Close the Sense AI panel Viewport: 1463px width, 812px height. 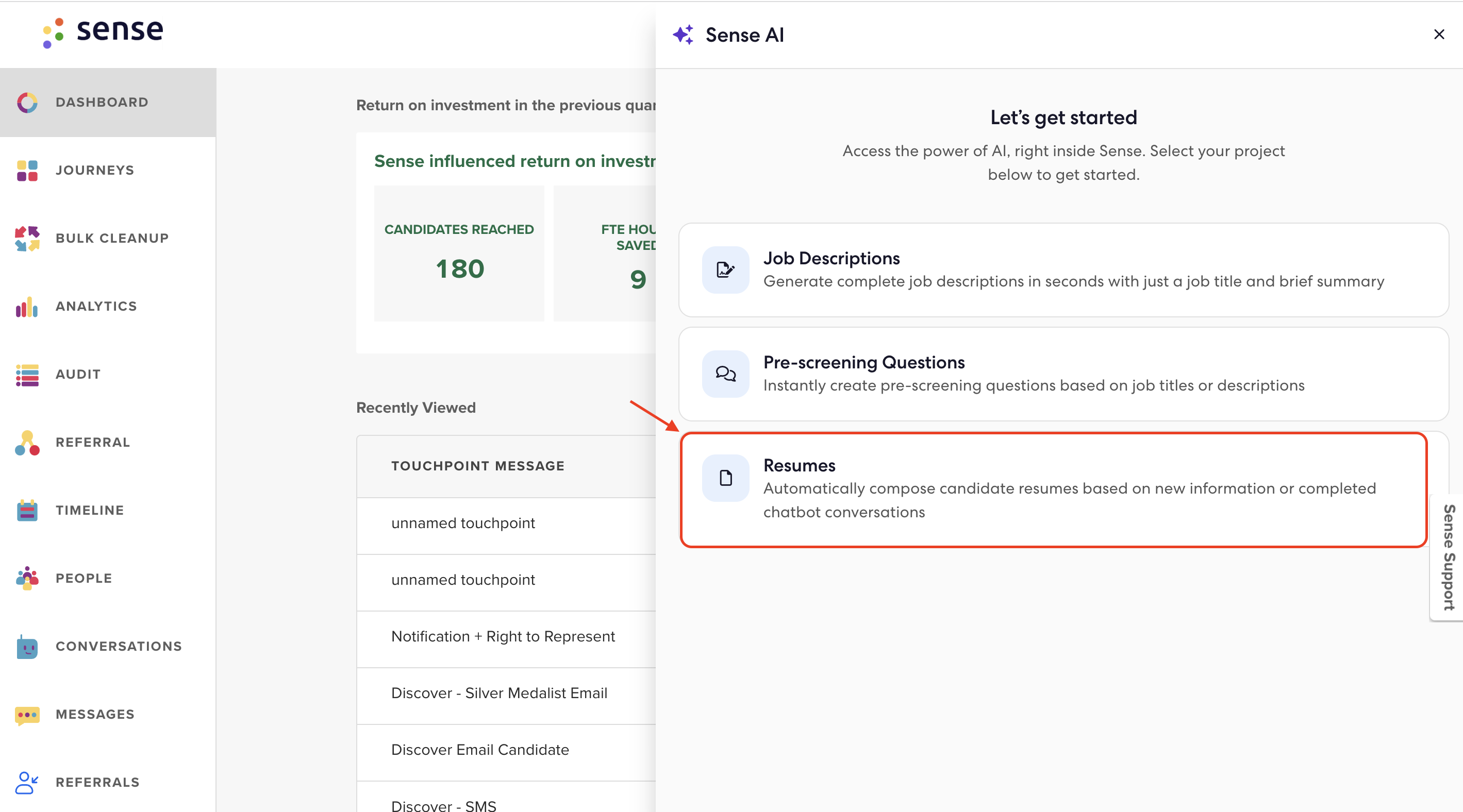1439,35
